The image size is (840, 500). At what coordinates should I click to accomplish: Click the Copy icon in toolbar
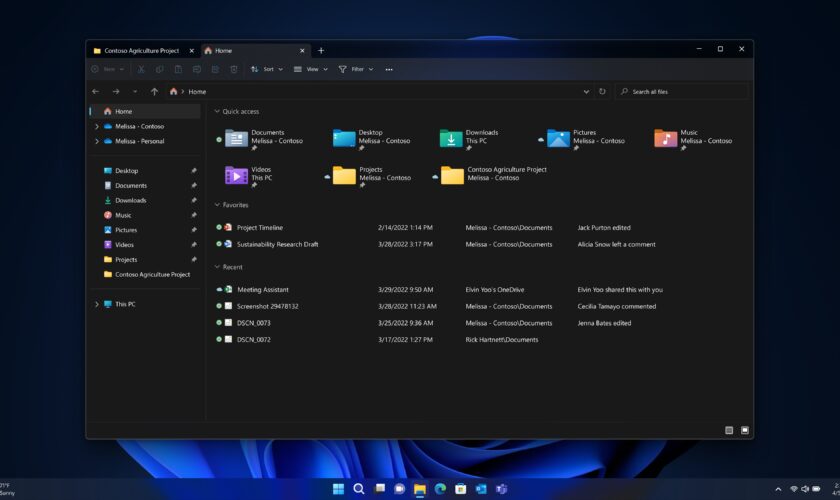tap(160, 69)
